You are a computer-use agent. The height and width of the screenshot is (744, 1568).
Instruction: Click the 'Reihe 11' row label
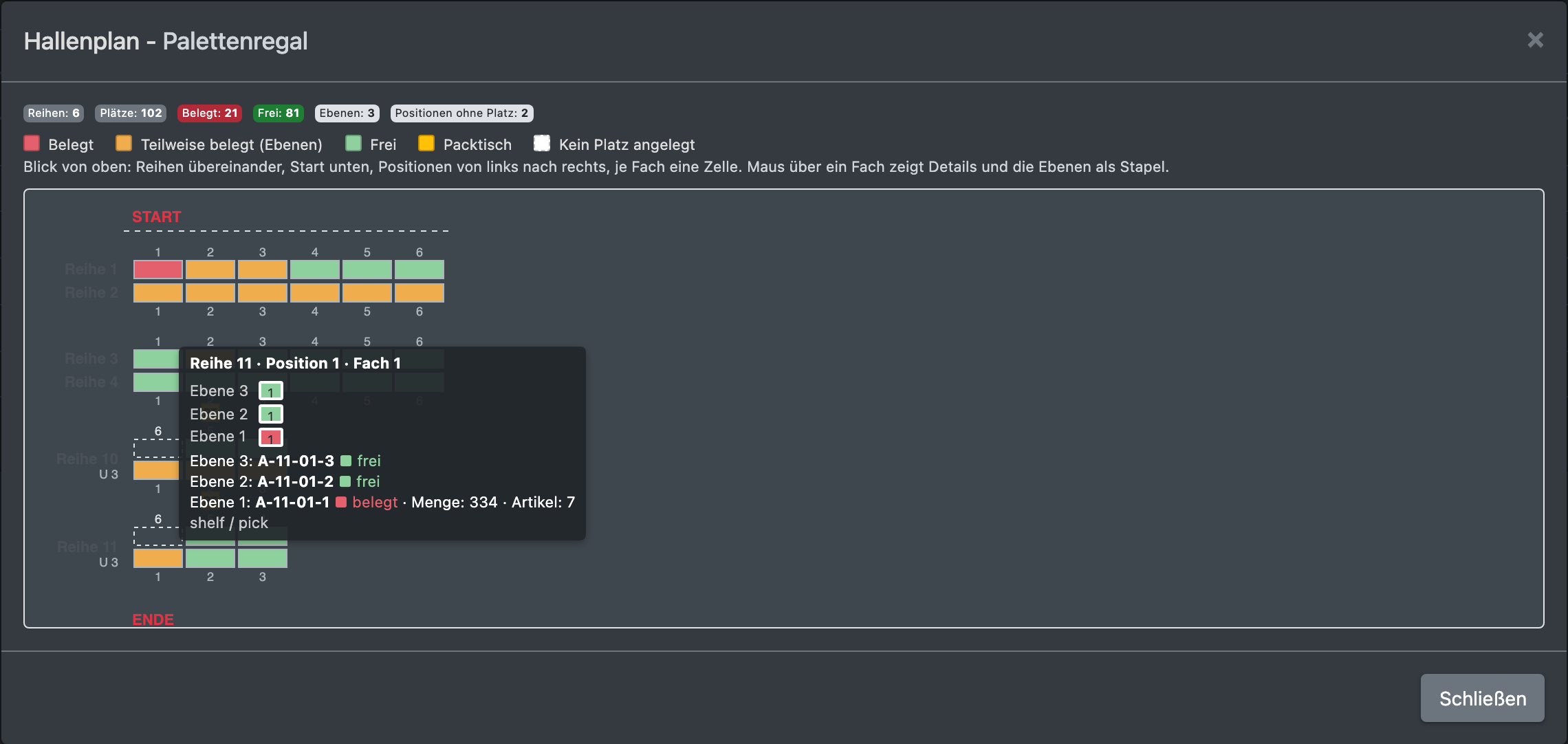[x=87, y=547]
